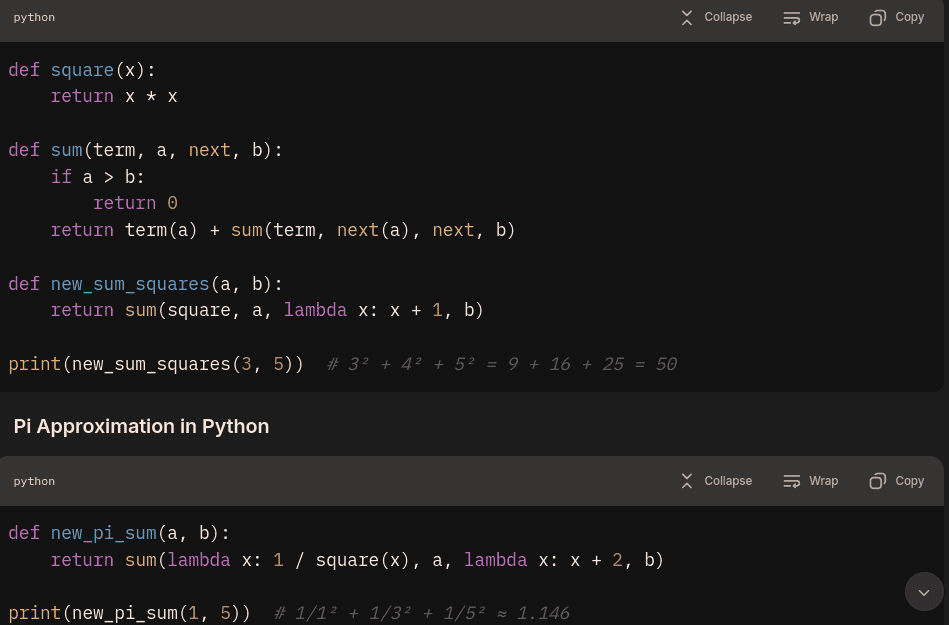Click the 'return sum(square, a, lambda...' line
949x625 pixels.
pyautogui.click(x=267, y=310)
